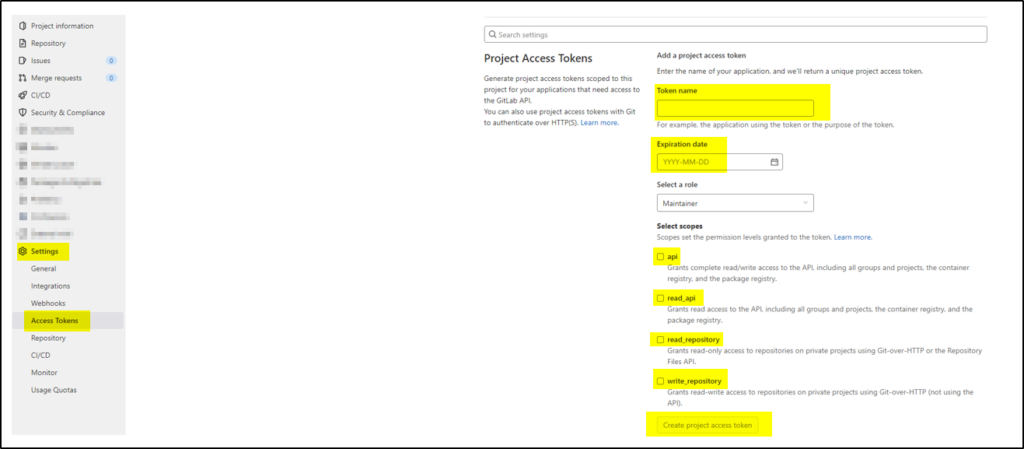
Task: Tick the read_repository scope checkbox
Action: [x=660, y=340]
